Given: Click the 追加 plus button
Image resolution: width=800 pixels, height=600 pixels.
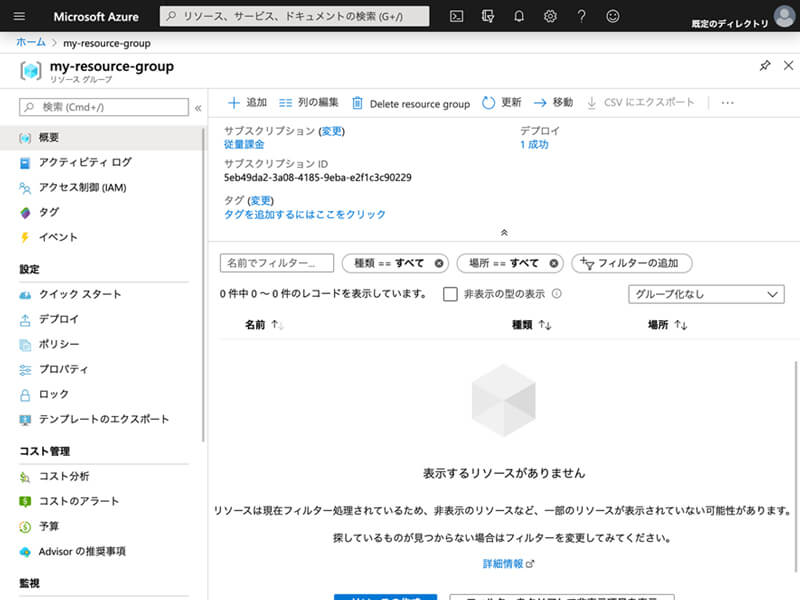Looking at the screenshot, I should (x=247, y=103).
